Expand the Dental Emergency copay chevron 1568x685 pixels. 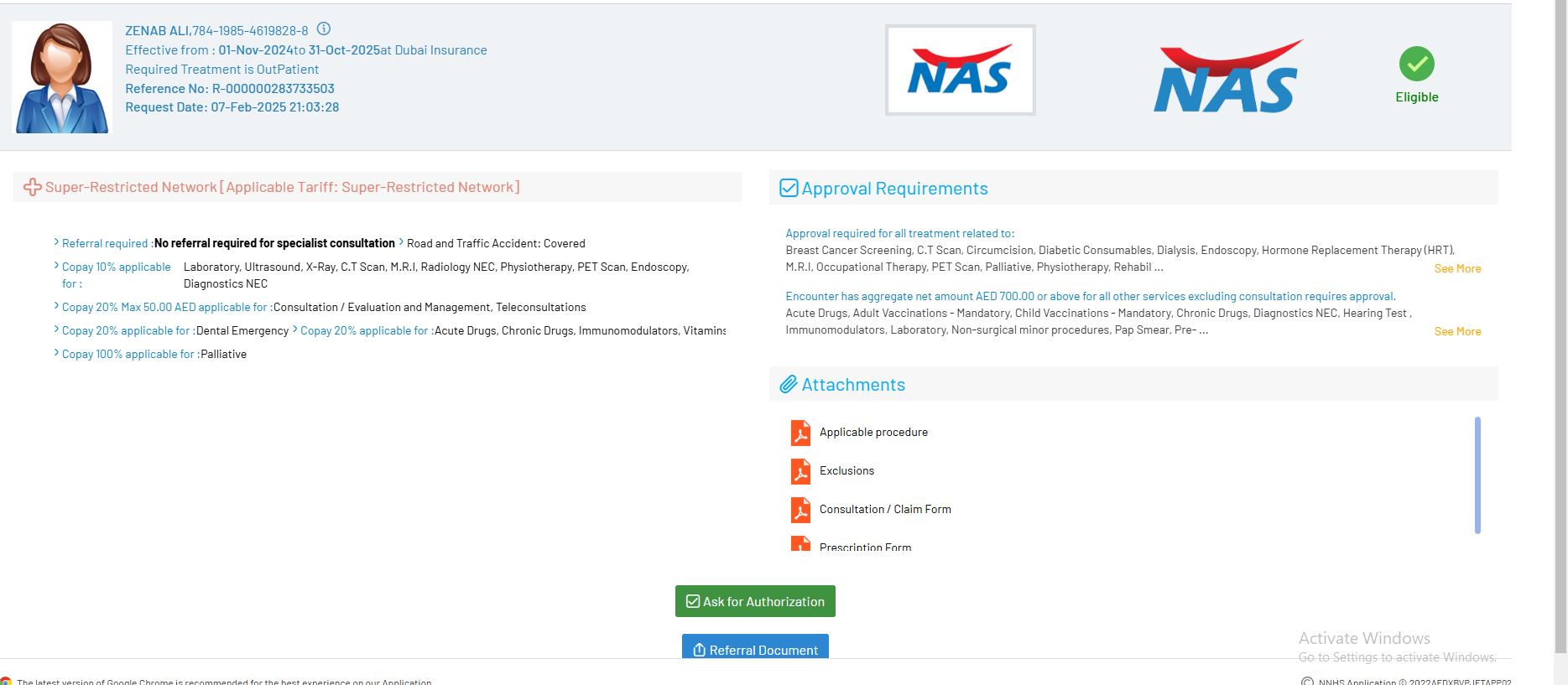(56, 330)
